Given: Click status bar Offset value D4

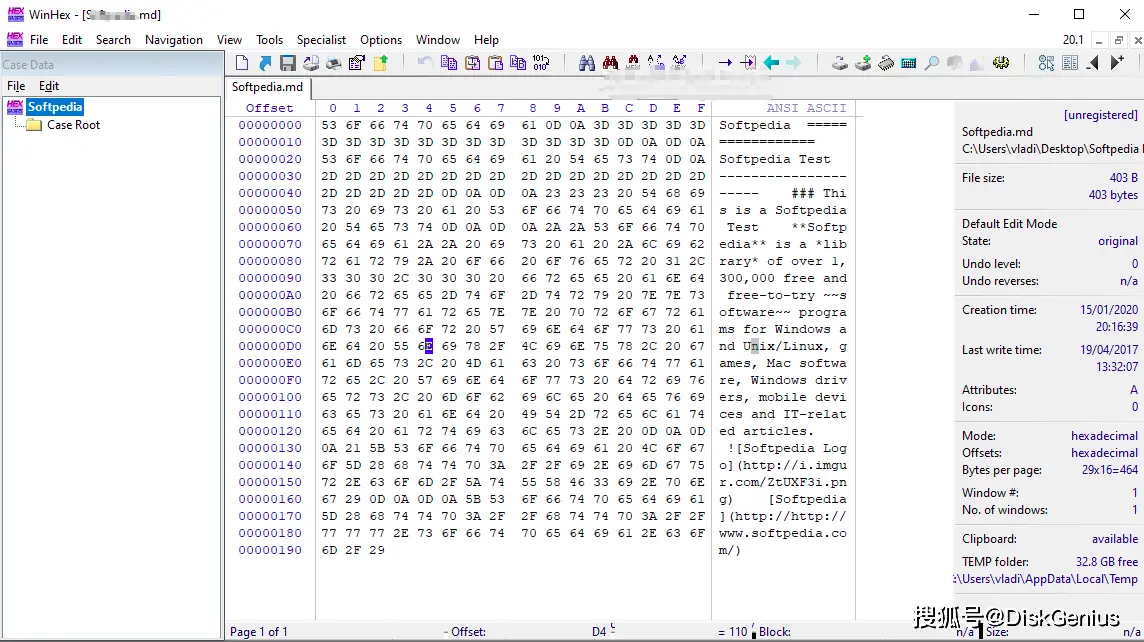Looking at the screenshot, I should tap(599, 632).
